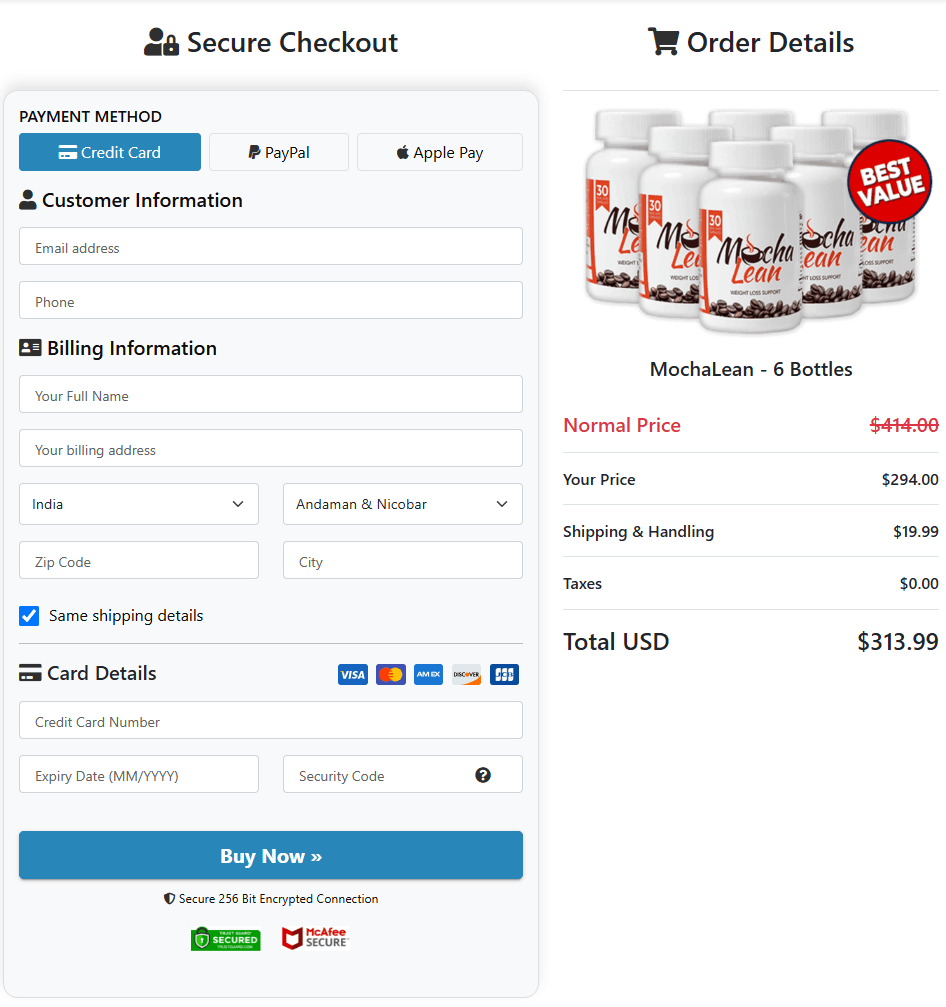Uncheck the Same shipping details checkbox
Viewport: 946px width, 1007px height.
[x=27, y=616]
